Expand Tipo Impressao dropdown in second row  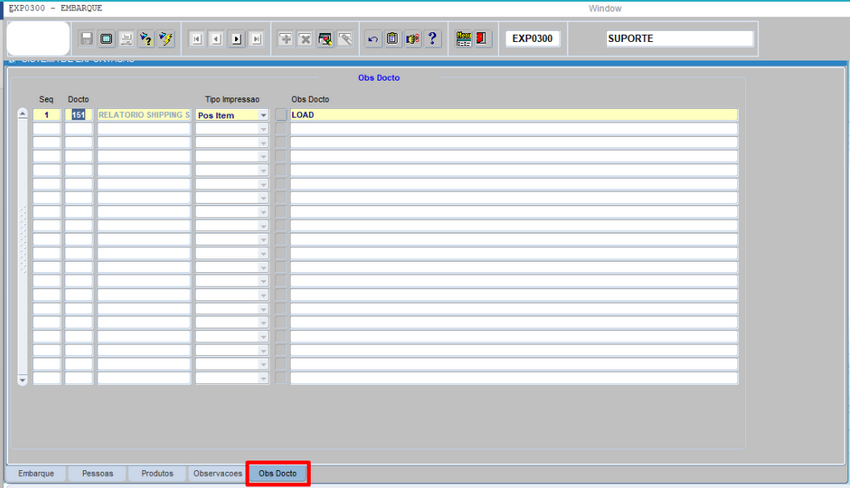click(264, 129)
